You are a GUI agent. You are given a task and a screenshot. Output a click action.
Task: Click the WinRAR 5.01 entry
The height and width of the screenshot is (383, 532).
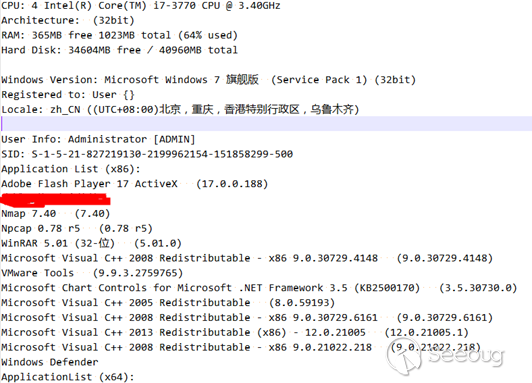[92, 243]
